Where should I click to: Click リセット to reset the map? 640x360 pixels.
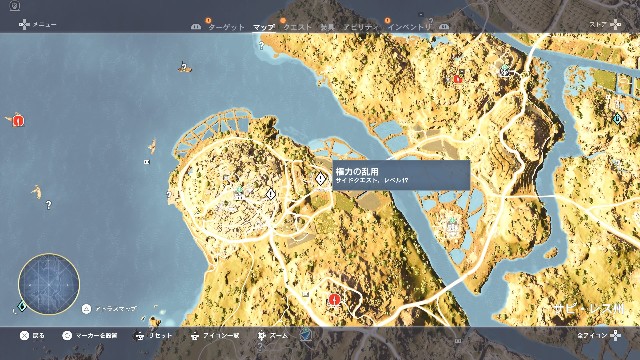(153, 336)
